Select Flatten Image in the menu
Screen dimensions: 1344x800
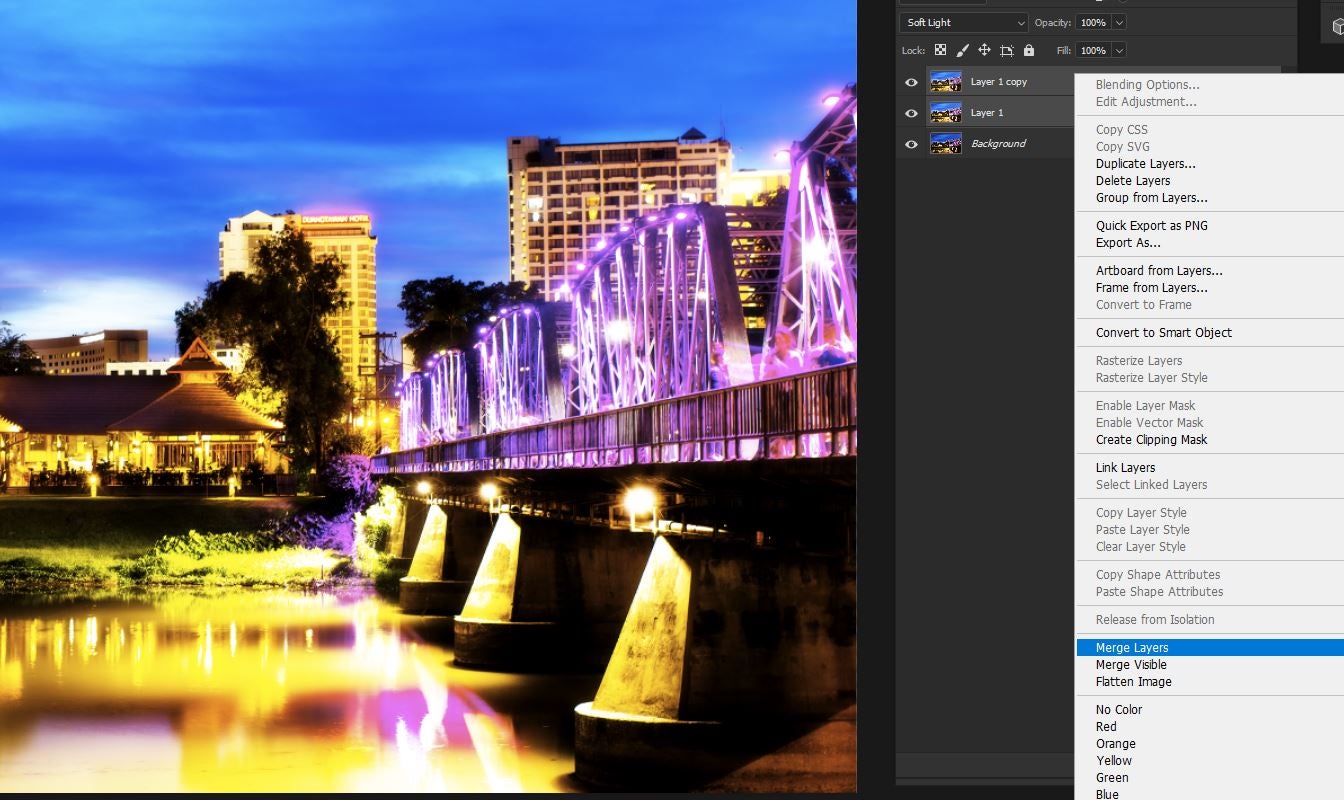(1133, 681)
